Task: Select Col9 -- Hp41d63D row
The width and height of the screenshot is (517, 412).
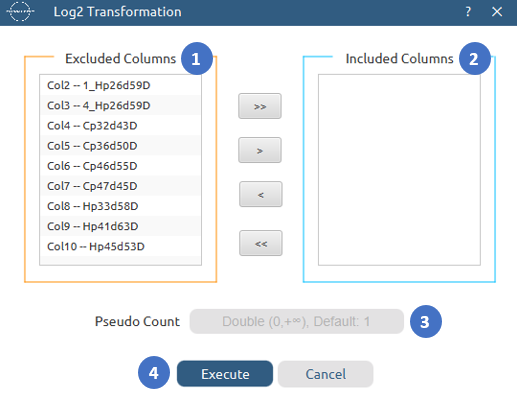Action: (120, 226)
